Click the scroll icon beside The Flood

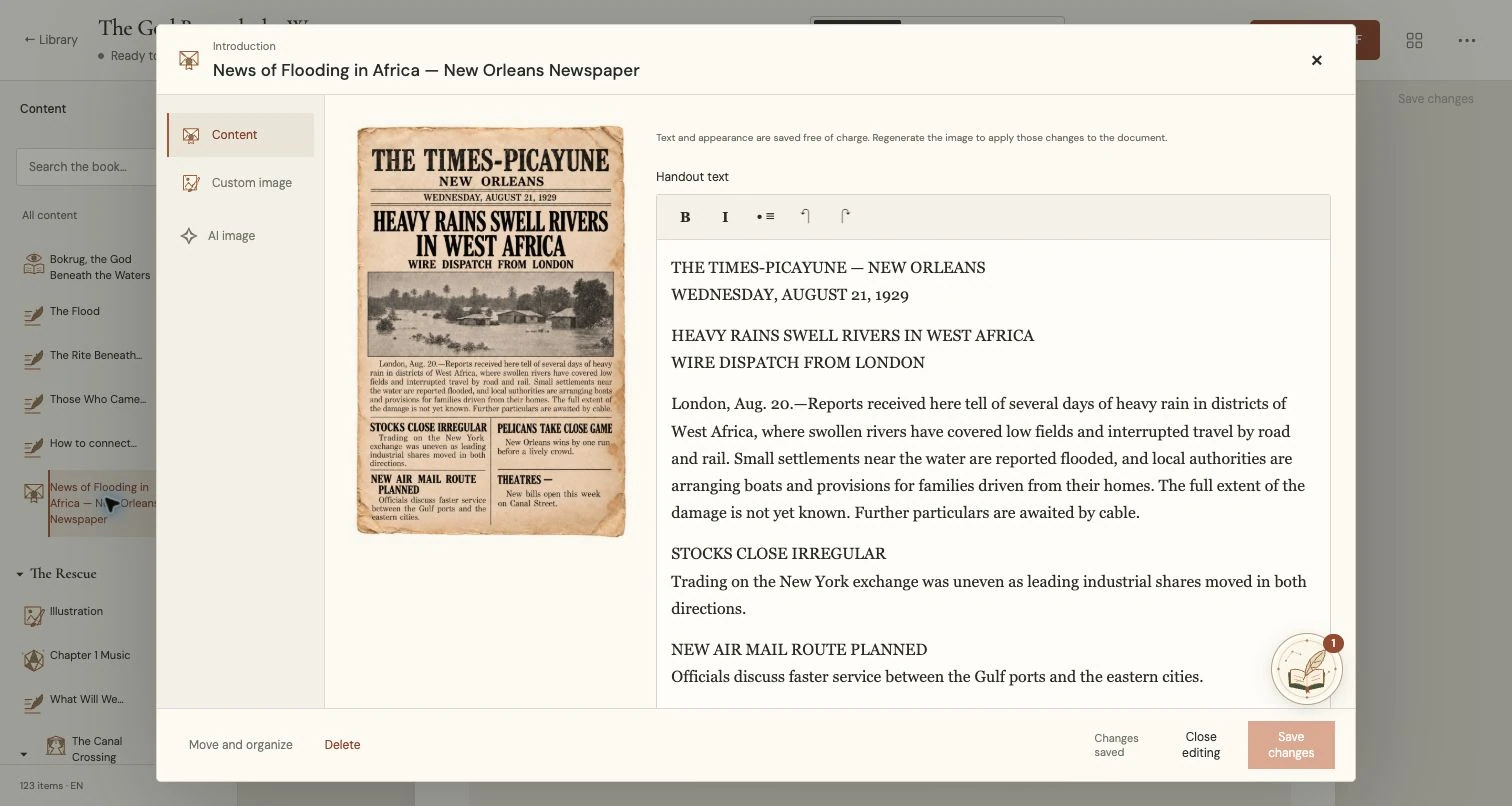click(x=34, y=316)
